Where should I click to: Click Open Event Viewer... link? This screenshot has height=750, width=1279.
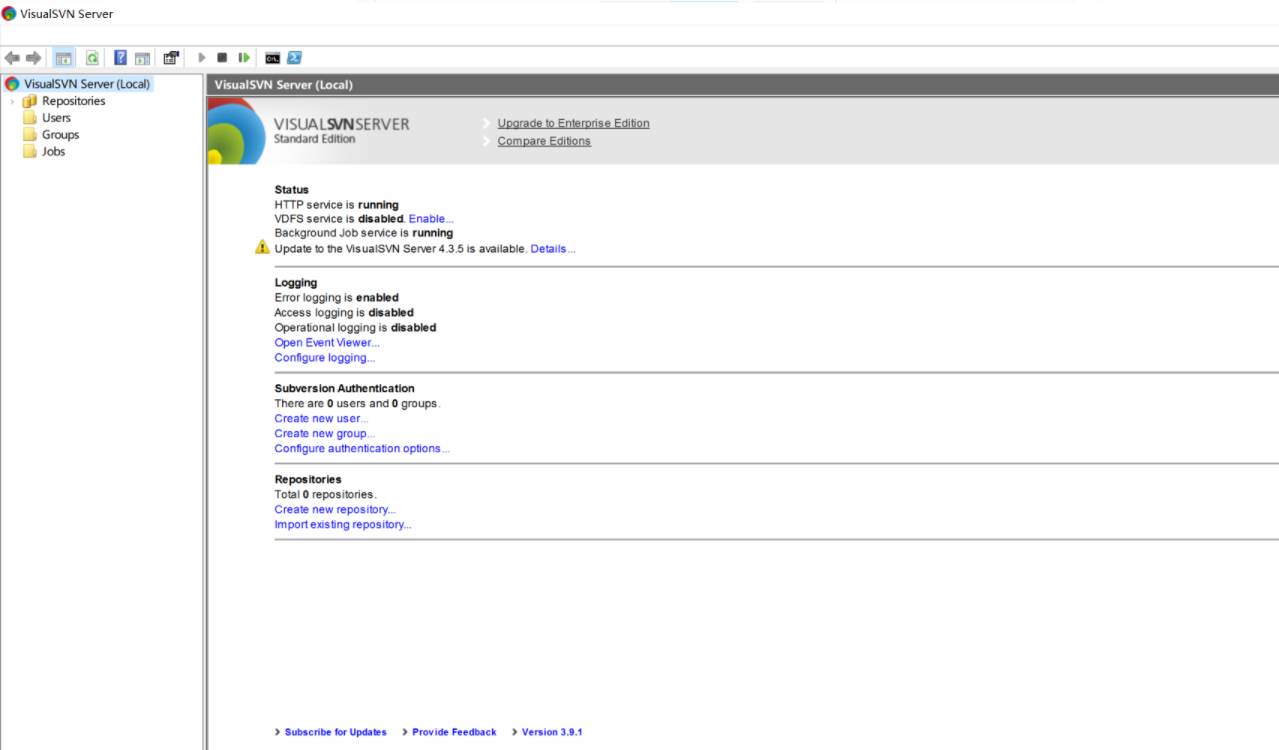327,342
